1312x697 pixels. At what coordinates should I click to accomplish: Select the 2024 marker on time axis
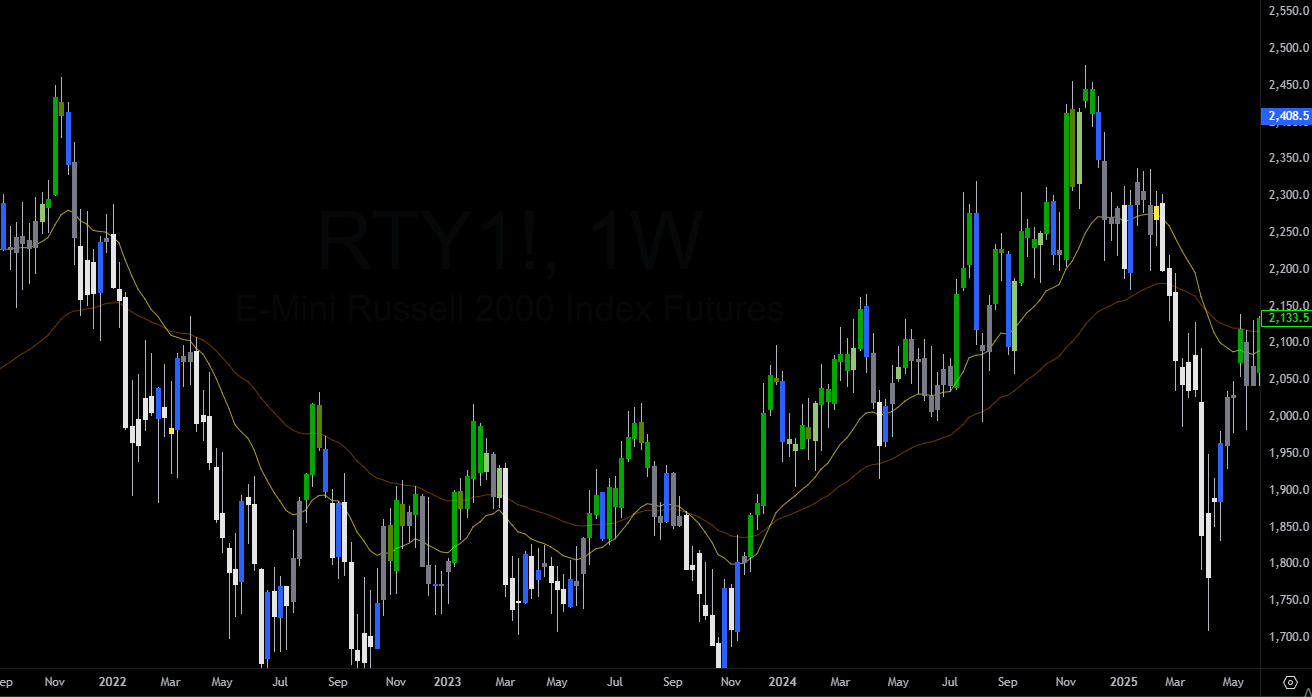pos(782,682)
